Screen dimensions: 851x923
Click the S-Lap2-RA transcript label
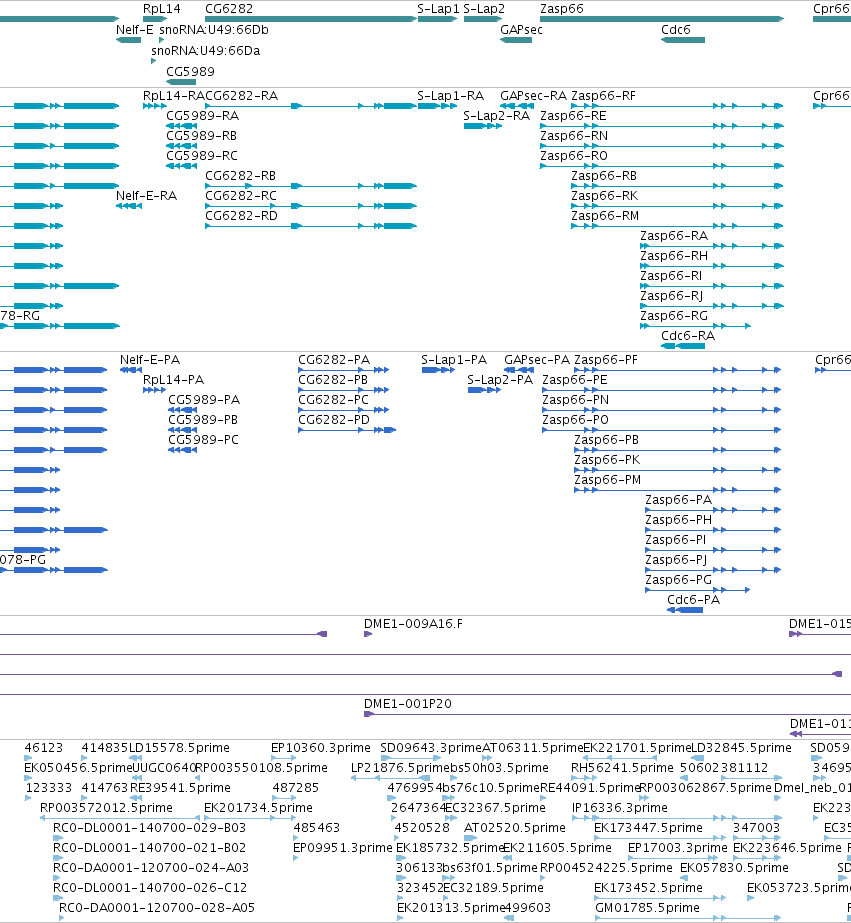point(497,116)
